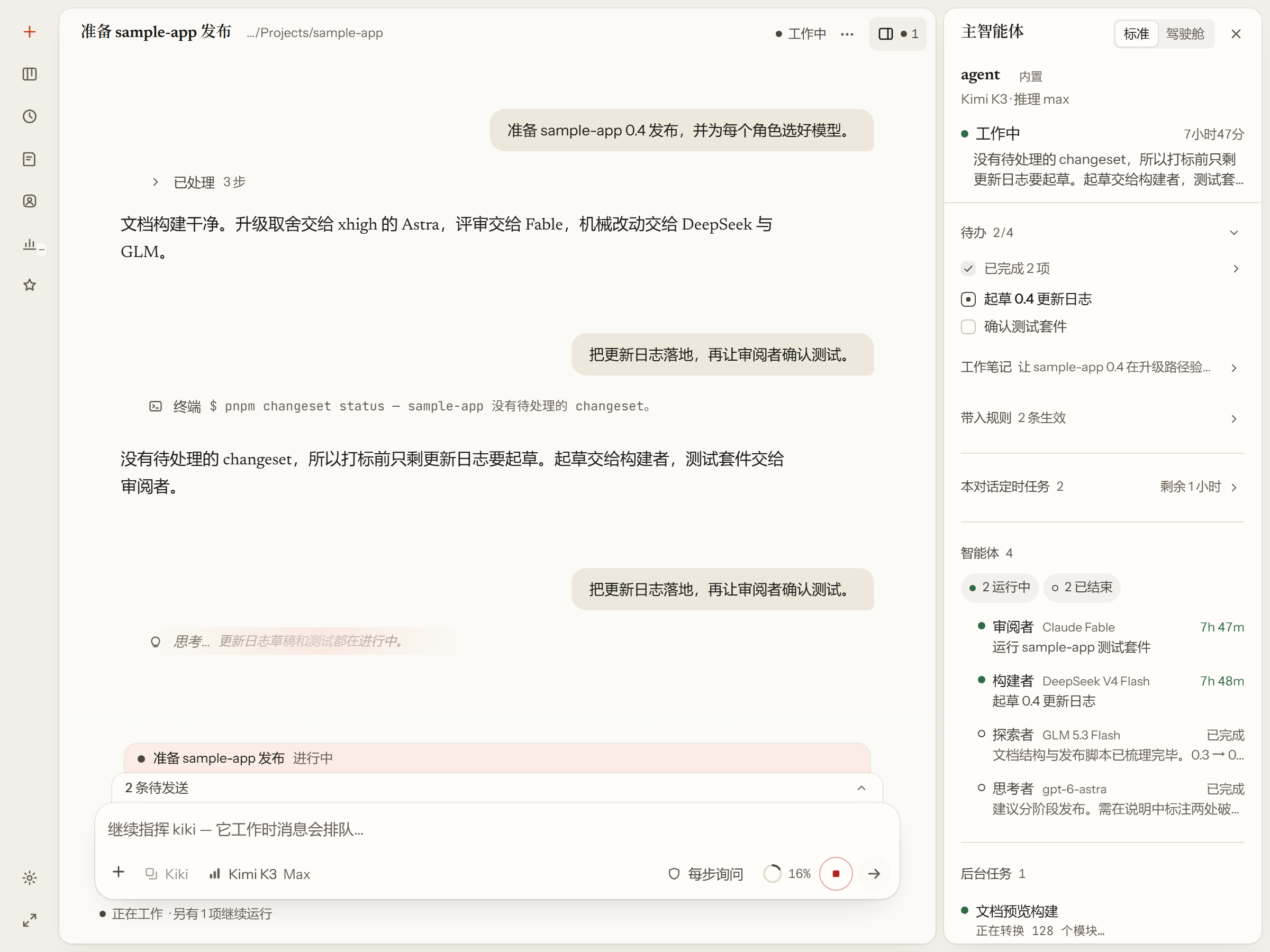Open the agent profile sidebar icon

30,201
